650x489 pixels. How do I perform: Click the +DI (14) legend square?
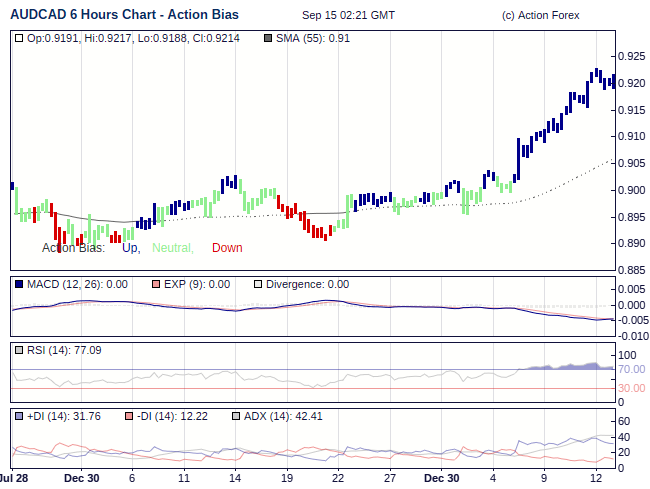[20, 416]
